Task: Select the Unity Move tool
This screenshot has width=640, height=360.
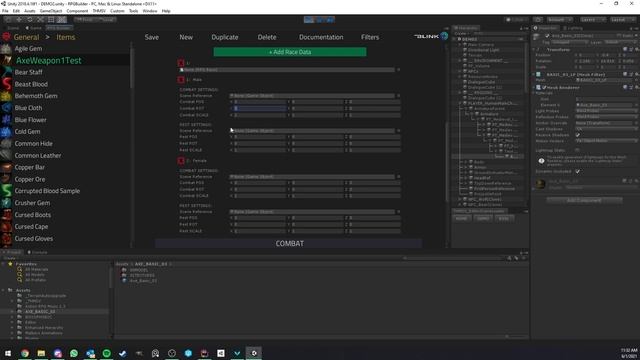Action: pos(19,19)
